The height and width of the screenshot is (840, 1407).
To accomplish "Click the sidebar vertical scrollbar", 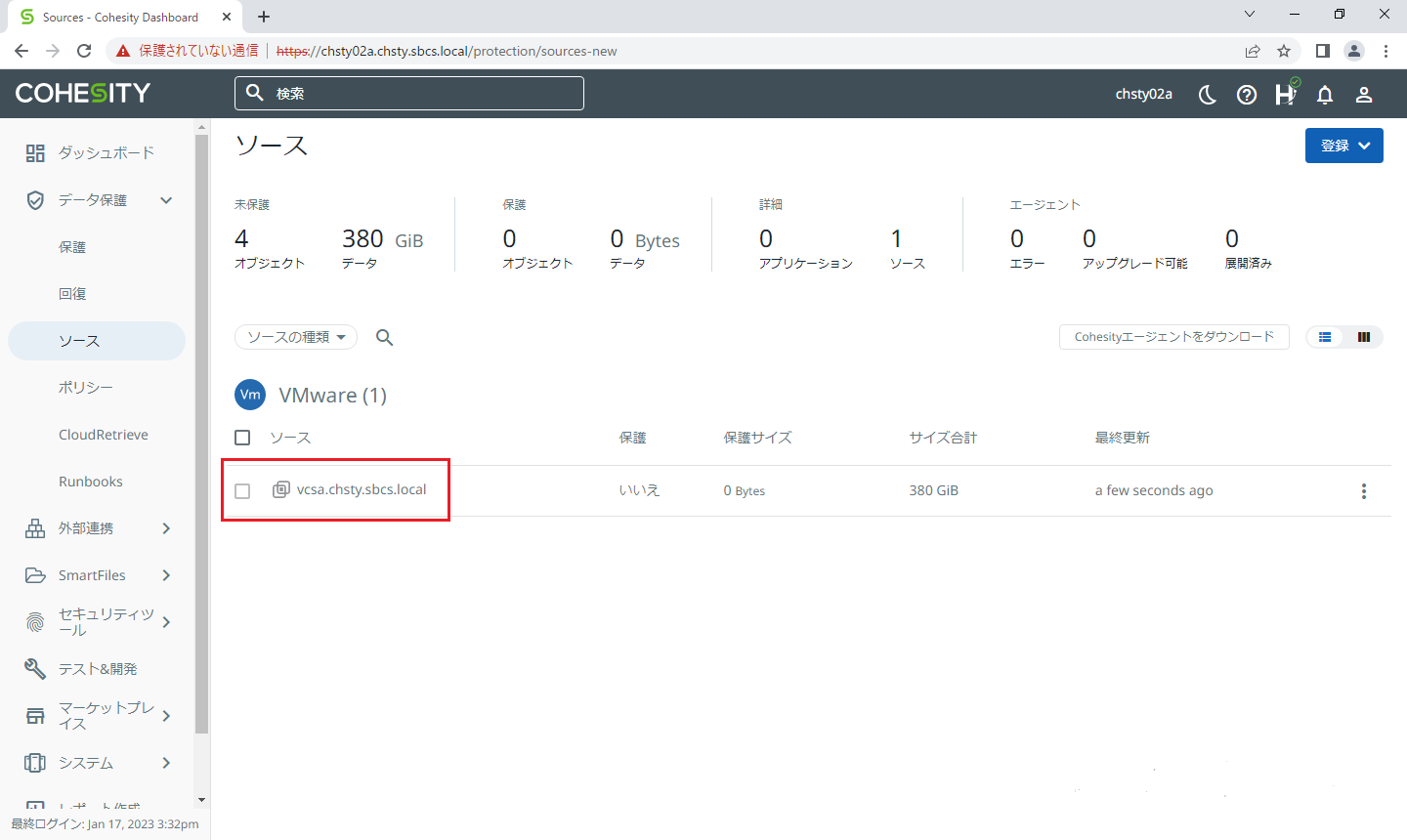I will [x=201, y=435].
